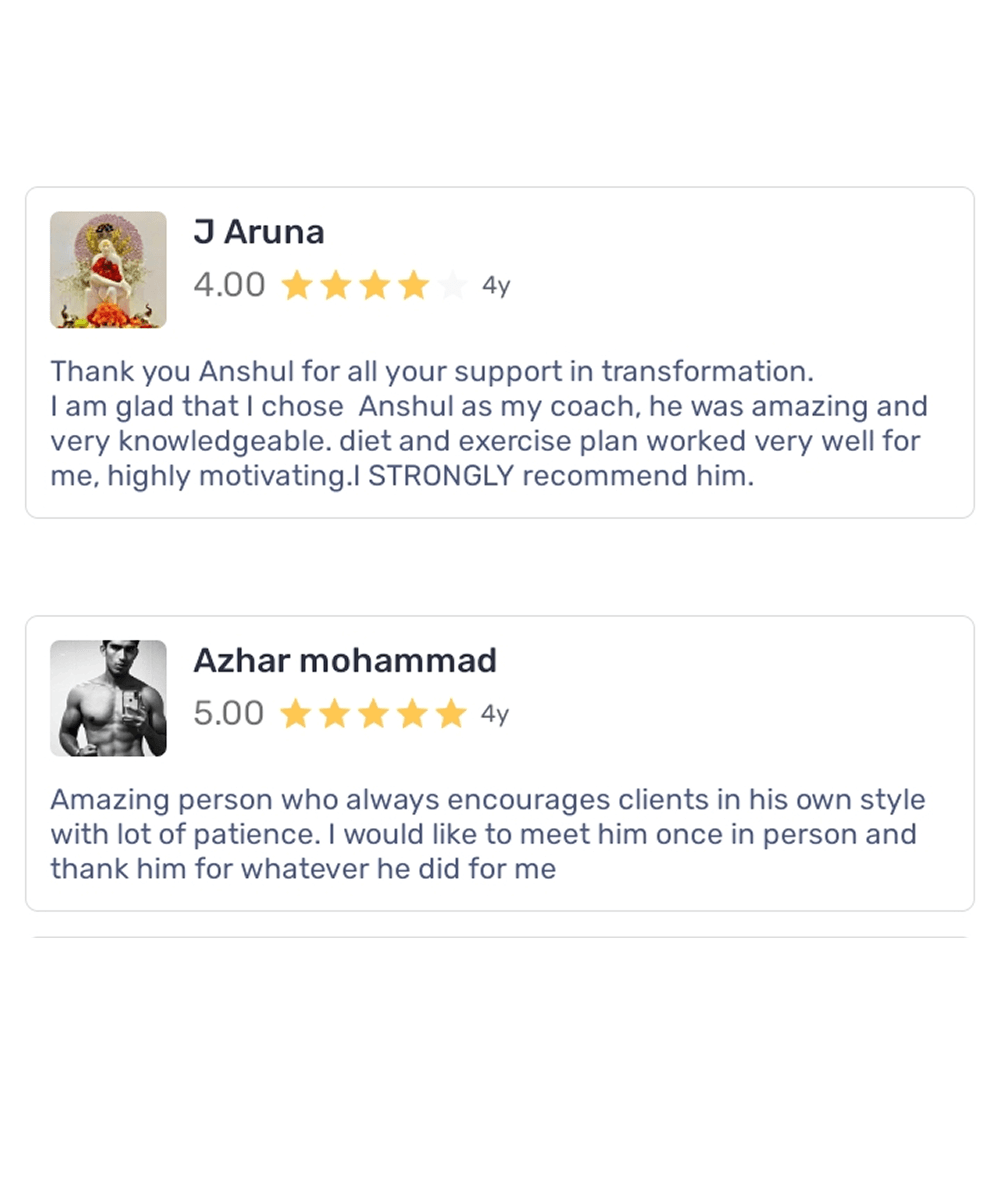
Task: Click the 4.00 rating score
Action: [229, 285]
